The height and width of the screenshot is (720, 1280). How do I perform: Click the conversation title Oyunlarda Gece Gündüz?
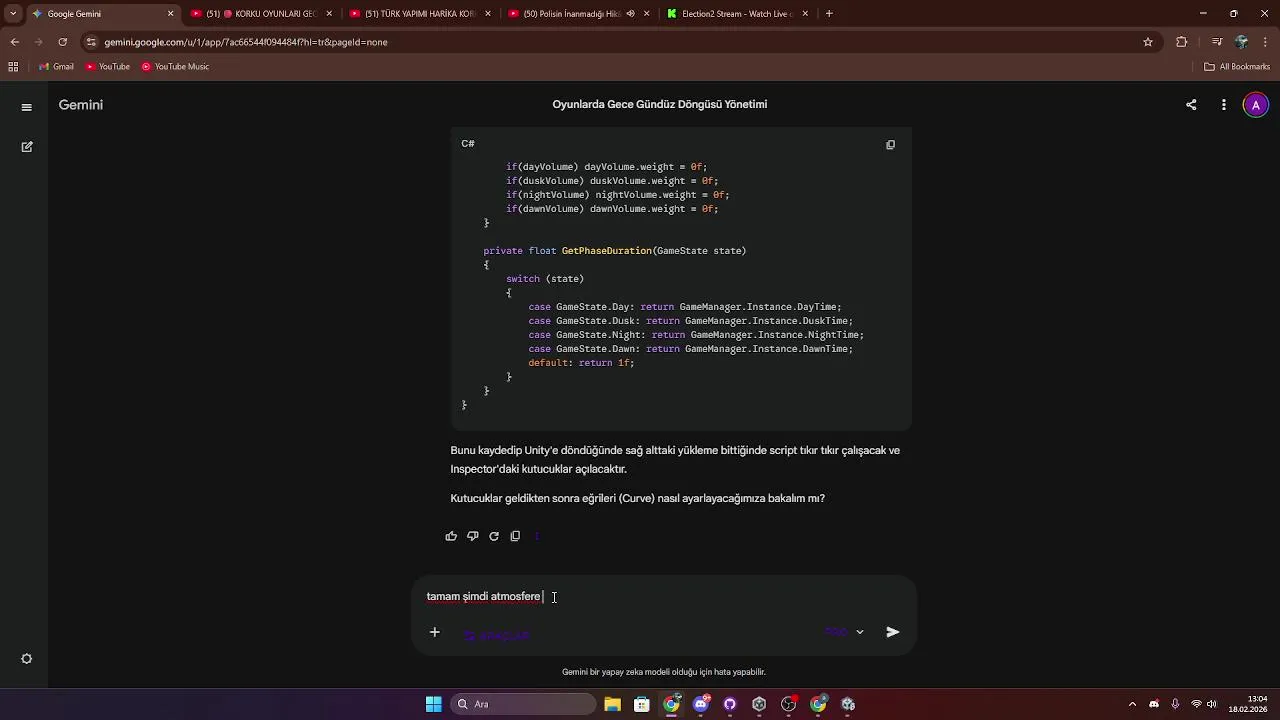click(660, 105)
